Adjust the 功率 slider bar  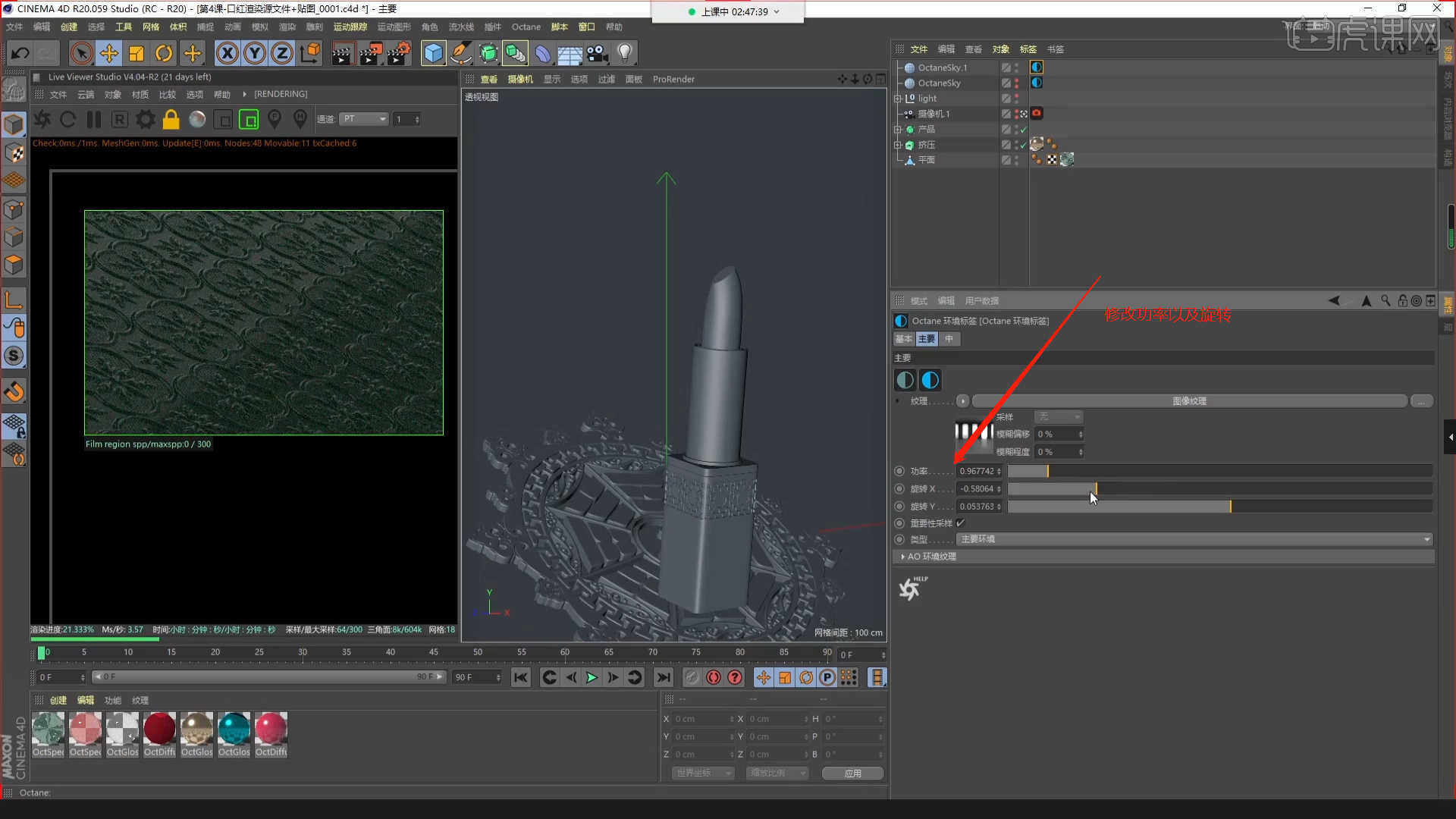(1219, 471)
